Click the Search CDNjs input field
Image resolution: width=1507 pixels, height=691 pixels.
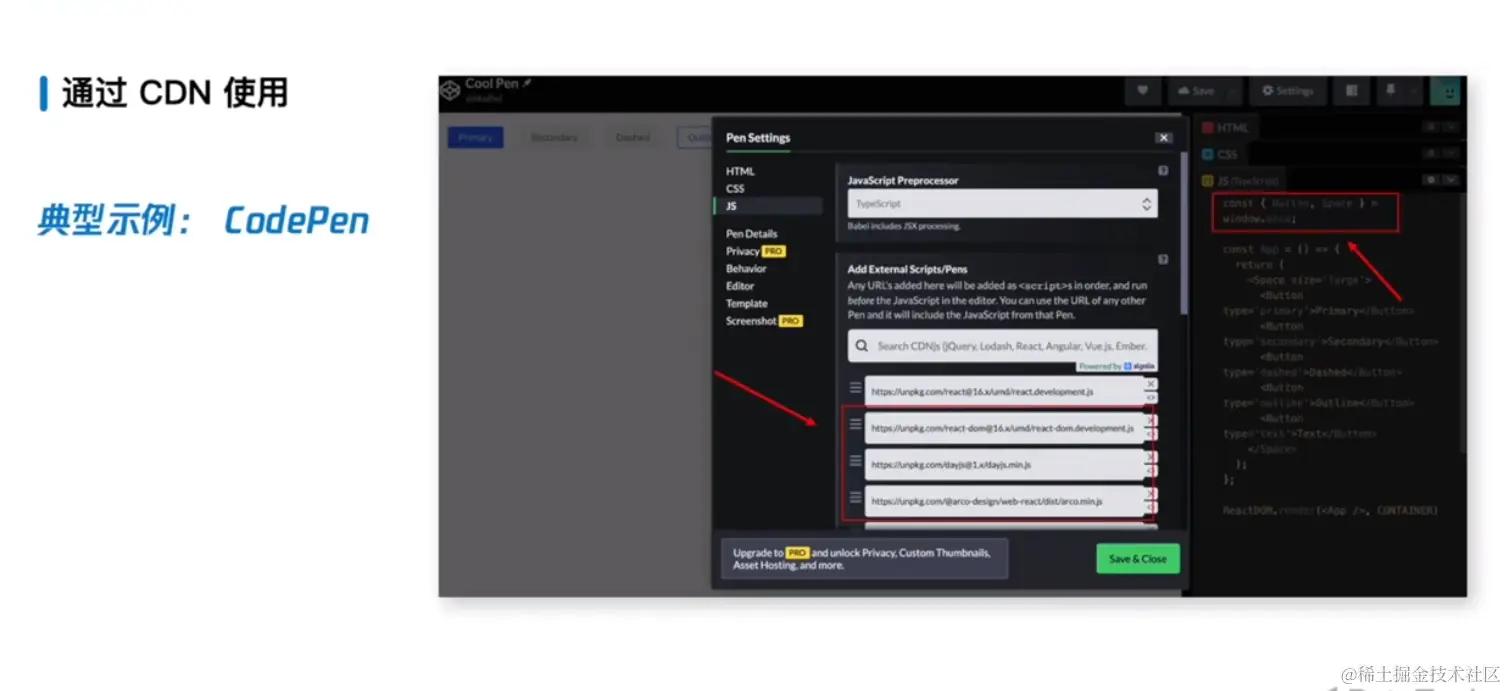click(x=1002, y=346)
